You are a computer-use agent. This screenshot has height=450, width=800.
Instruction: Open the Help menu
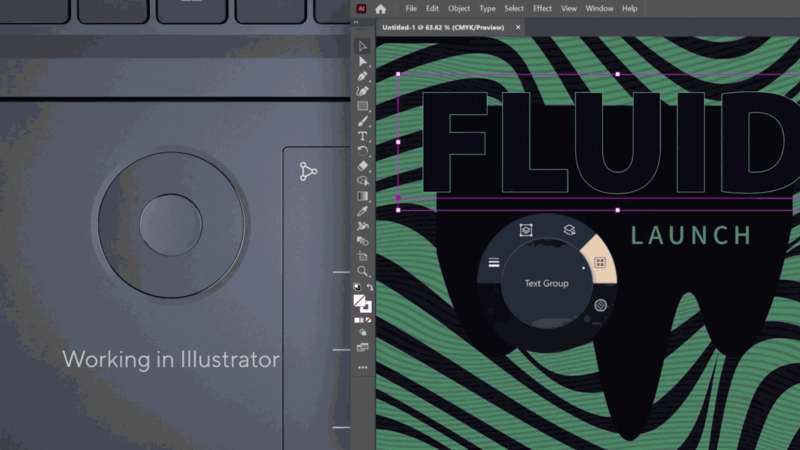pyautogui.click(x=629, y=9)
